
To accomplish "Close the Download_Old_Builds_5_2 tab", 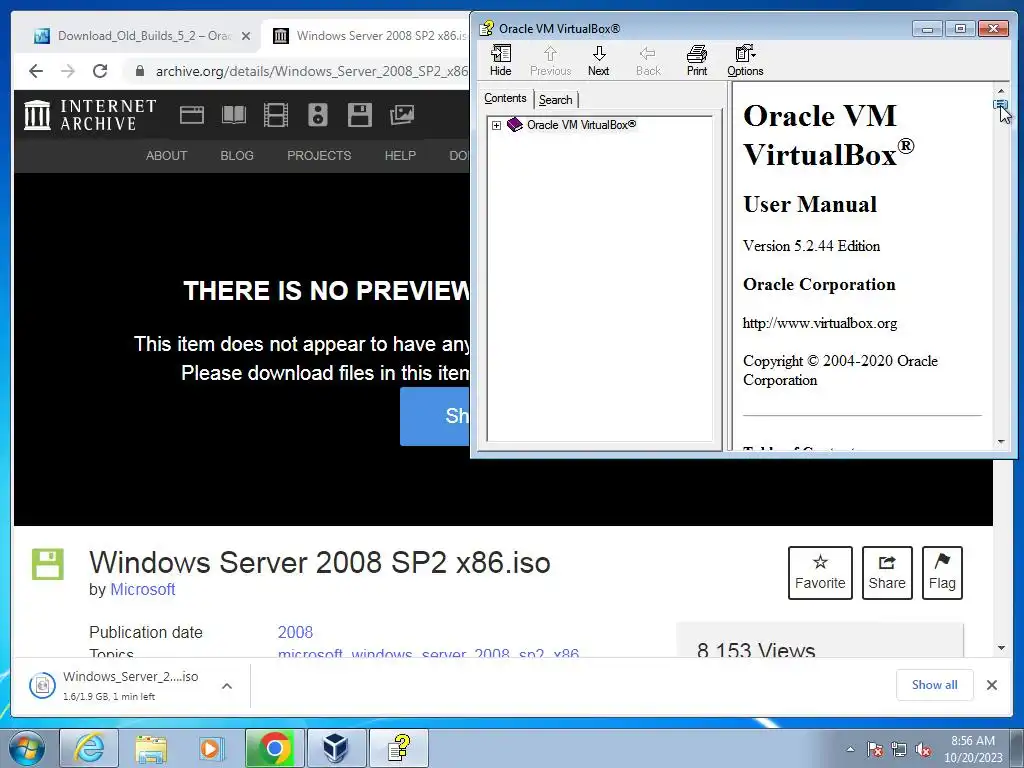I will [x=246, y=36].
